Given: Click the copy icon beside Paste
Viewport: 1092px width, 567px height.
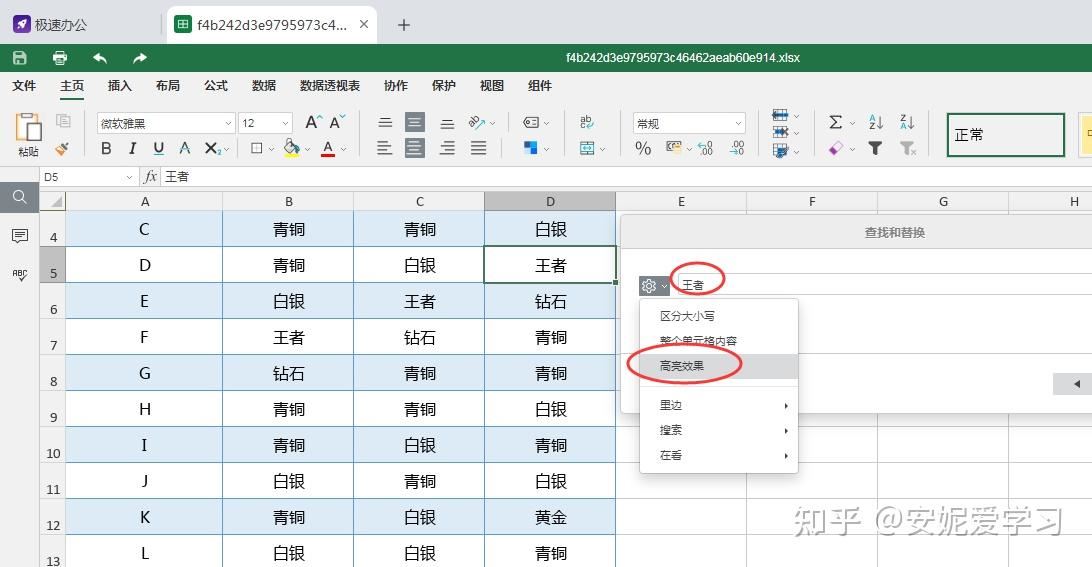Looking at the screenshot, I should (x=63, y=121).
